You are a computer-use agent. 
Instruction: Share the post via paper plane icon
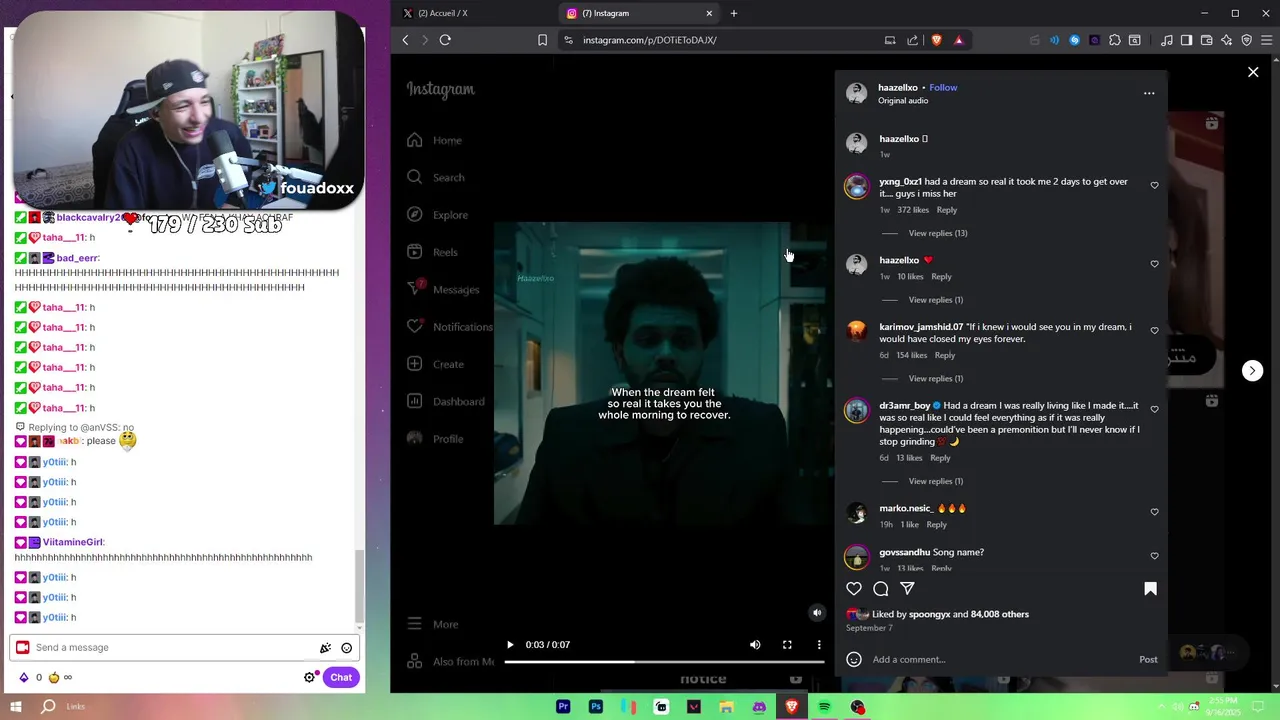[x=907, y=589]
